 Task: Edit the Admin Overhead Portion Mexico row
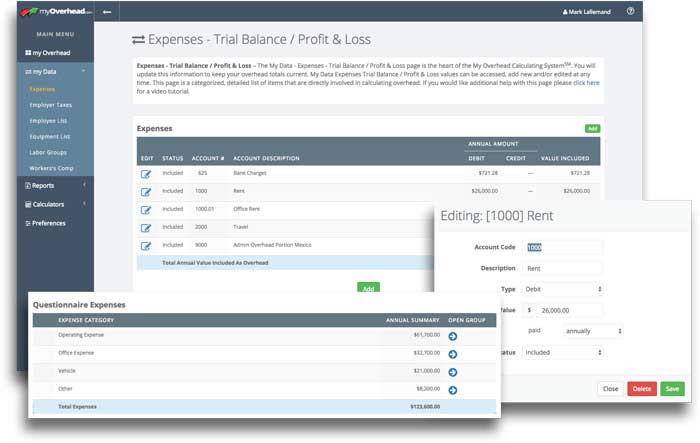146,246
